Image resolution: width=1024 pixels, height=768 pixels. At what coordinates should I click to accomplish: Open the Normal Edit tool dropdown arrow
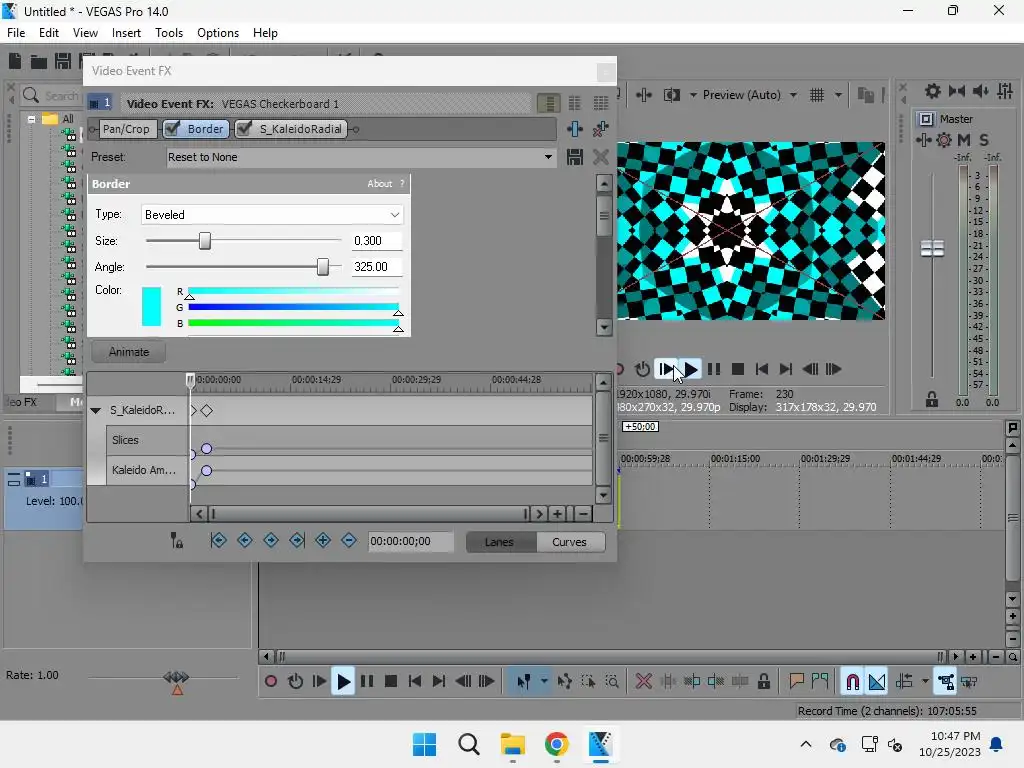pyautogui.click(x=544, y=682)
